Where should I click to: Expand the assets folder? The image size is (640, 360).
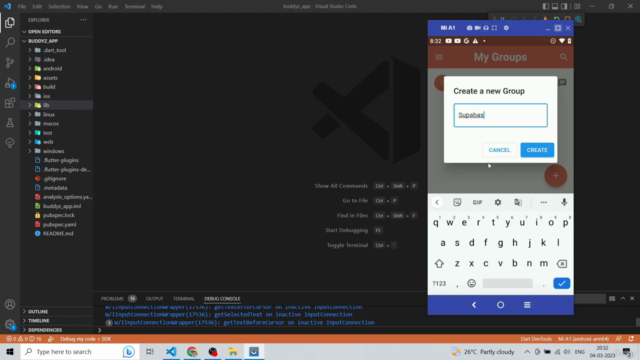(57, 78)
